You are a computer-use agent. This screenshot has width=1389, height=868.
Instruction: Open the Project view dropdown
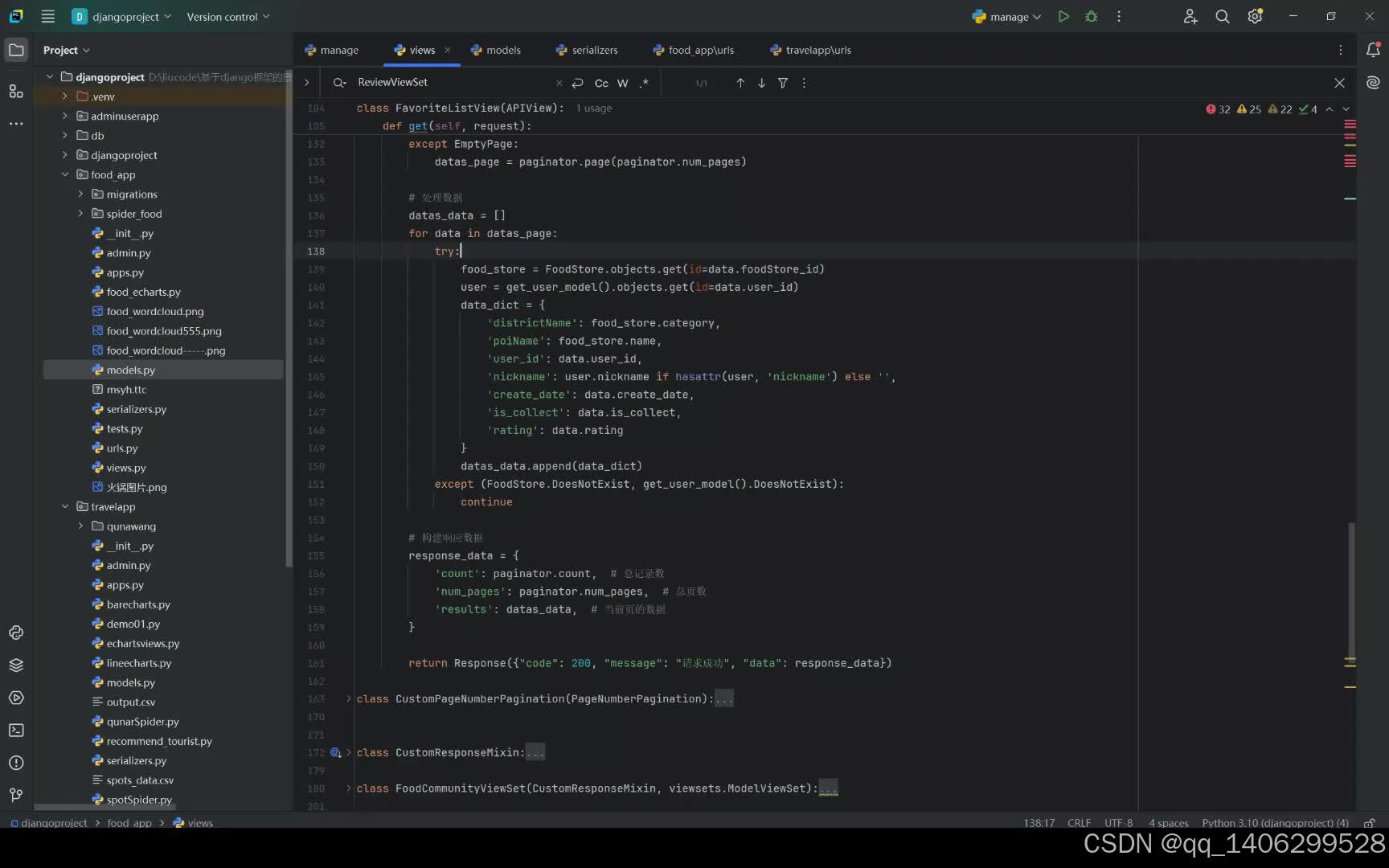(x=66, y=50)
